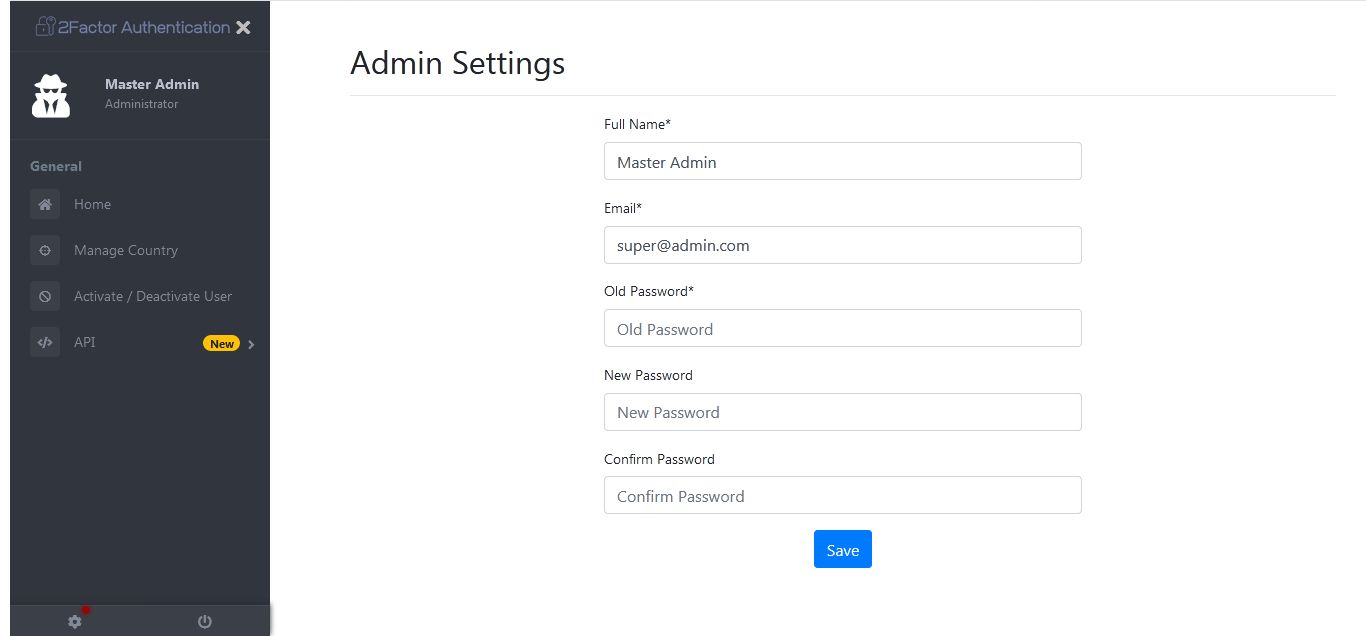Viewport: 1366px width, 636px height.
Task: Click into the Email field
Action: pos(842,245)
